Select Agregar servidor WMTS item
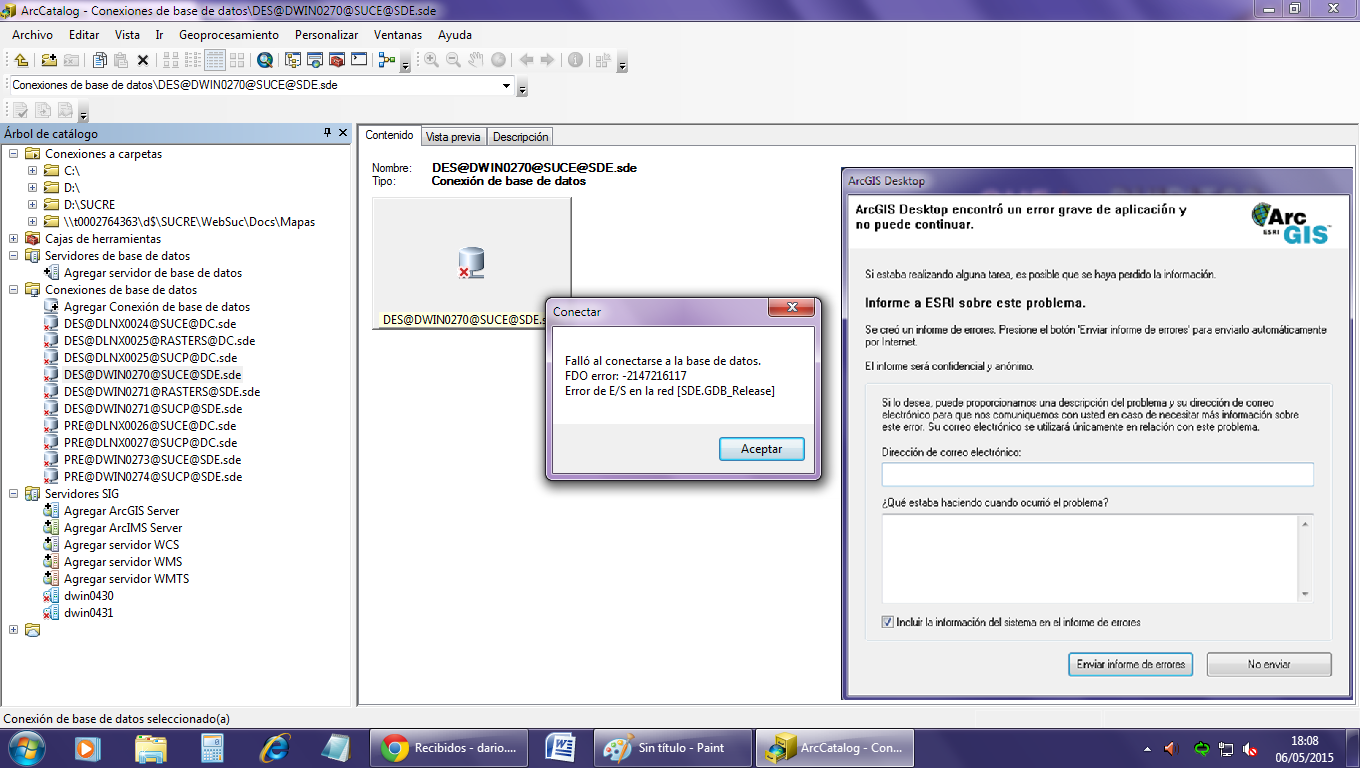The height and width of the screenshot is (768, 1360). (x=126, y=579)
